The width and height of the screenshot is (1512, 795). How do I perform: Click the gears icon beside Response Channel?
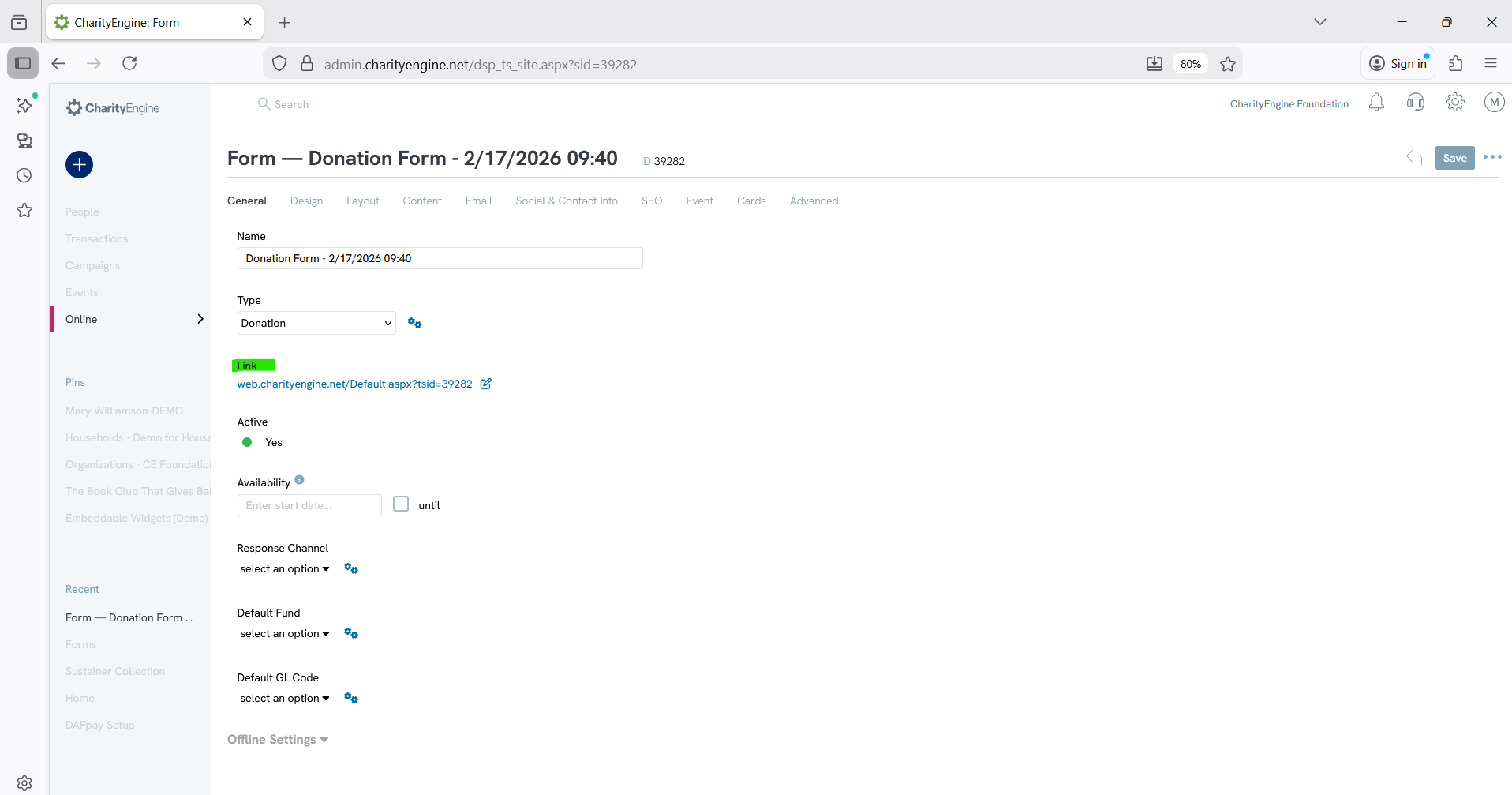click(x=351, y=569)
